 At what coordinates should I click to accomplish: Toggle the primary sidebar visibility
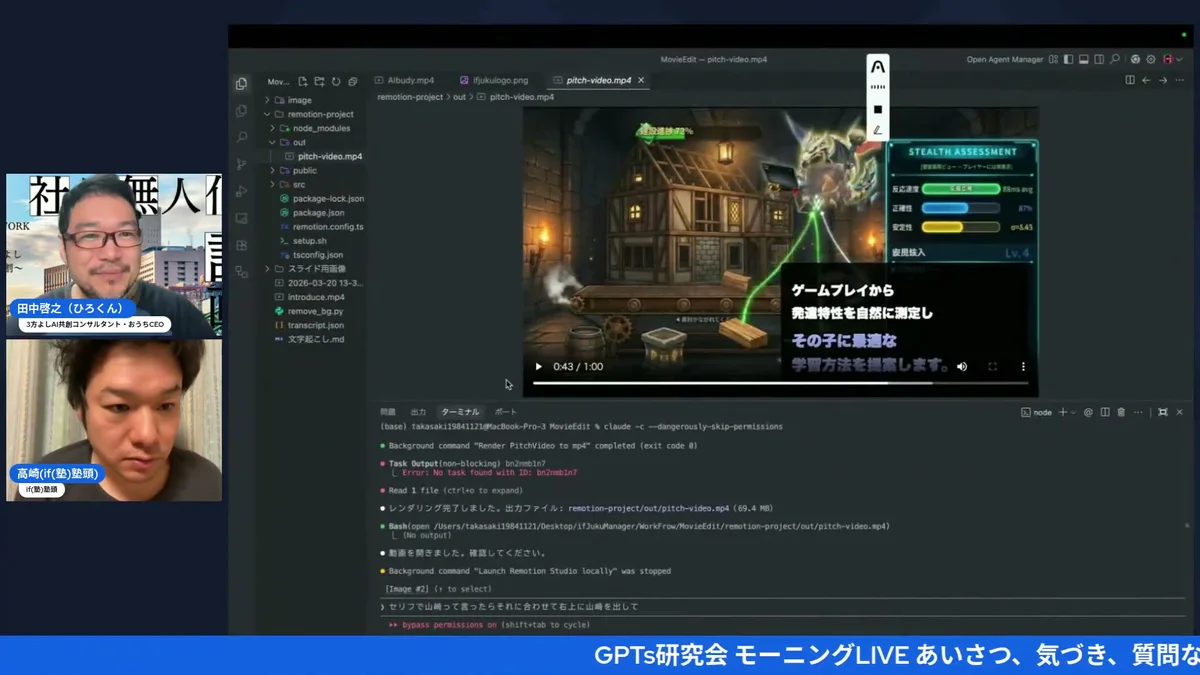click(1068, 59)
